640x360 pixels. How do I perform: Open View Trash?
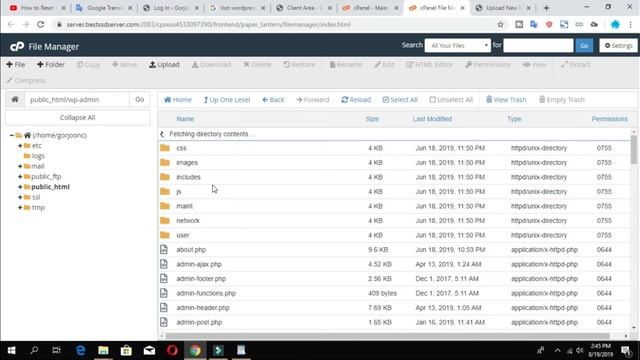pos(506,100)
